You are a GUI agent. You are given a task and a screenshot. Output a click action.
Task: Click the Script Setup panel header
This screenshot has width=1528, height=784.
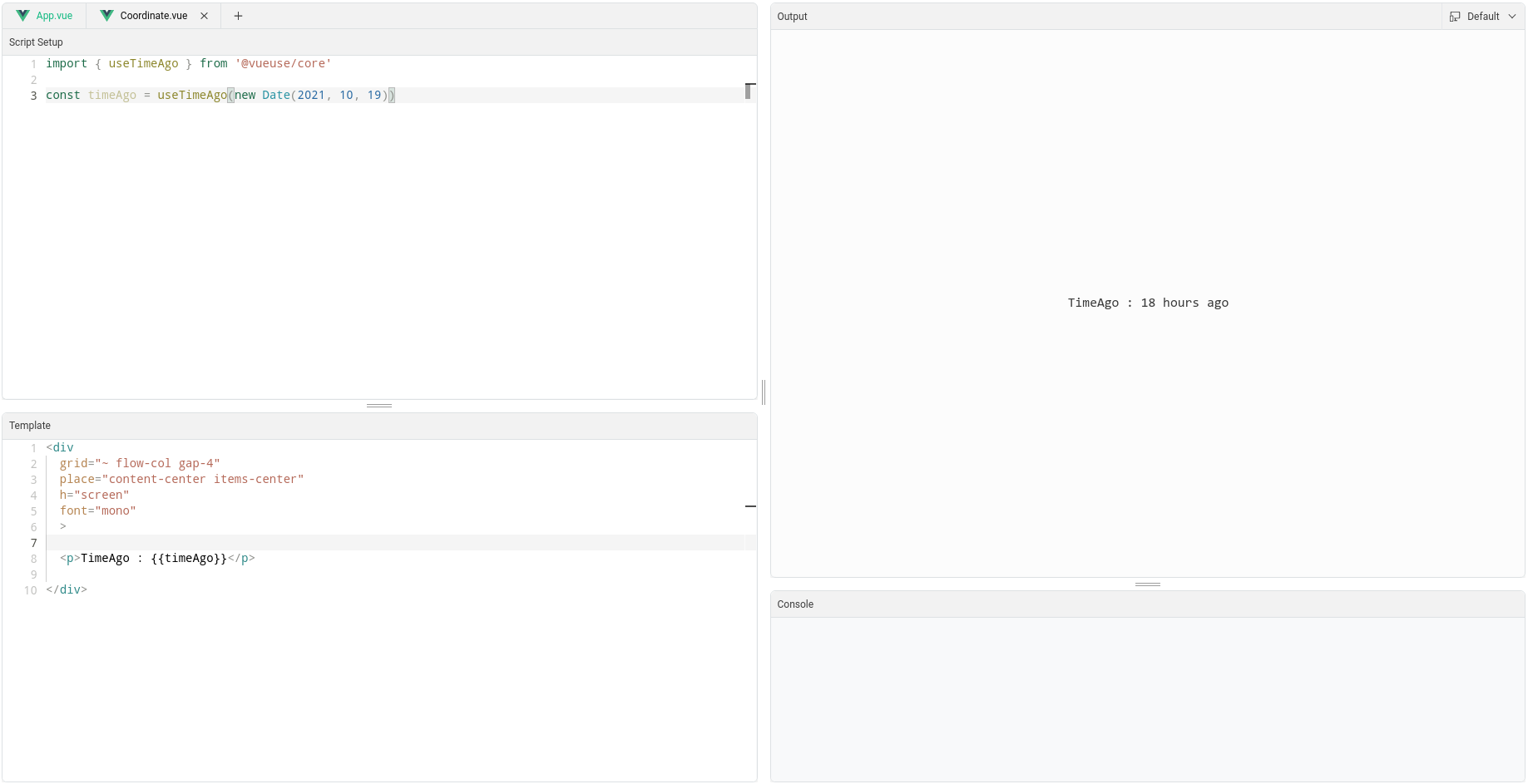(x=36, y=42)
